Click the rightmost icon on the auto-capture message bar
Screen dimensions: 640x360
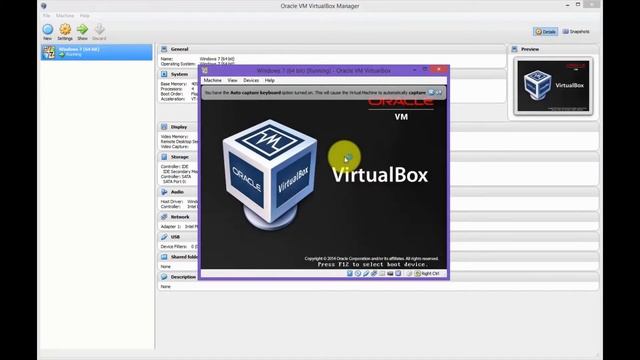[439, 93]
